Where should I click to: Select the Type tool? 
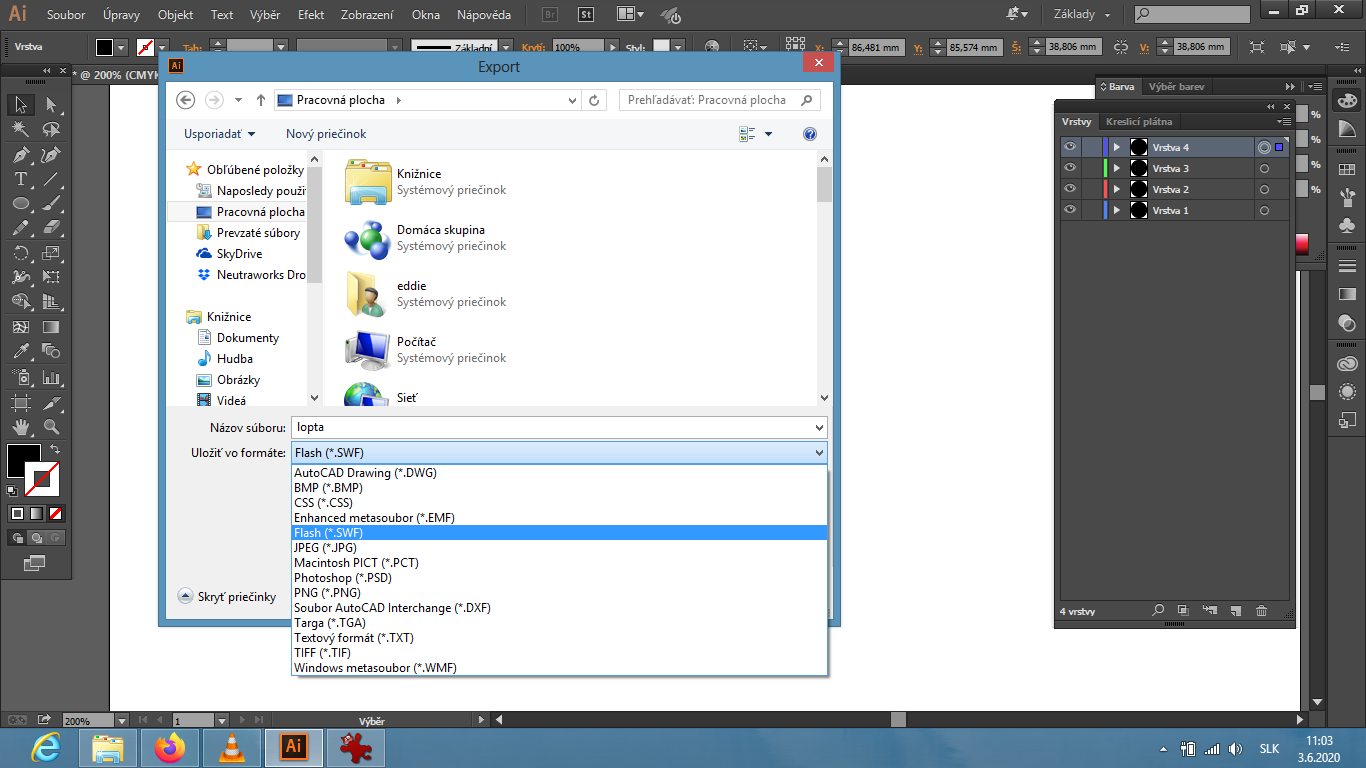20,179
